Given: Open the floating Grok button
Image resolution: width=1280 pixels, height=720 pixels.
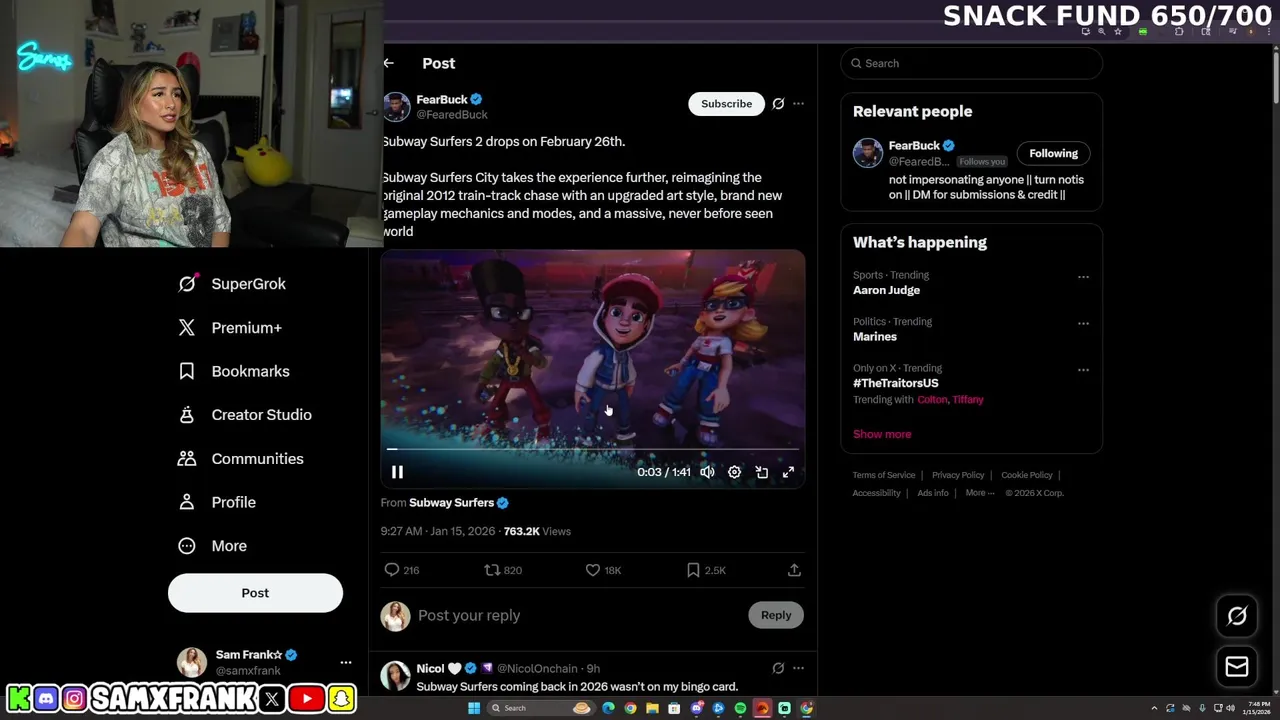Looking at the screenshot, I should (x=1237, y=616).
